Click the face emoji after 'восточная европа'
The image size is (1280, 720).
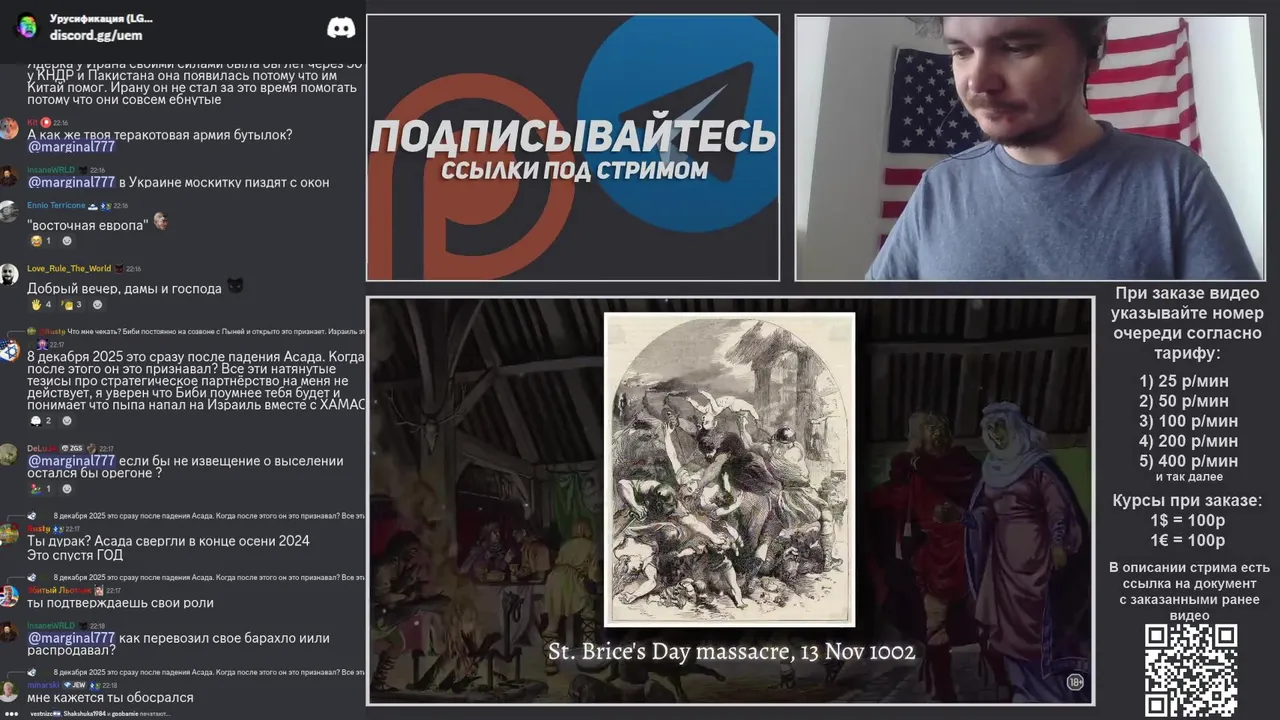pyautogui.click(x=160, y=221)
